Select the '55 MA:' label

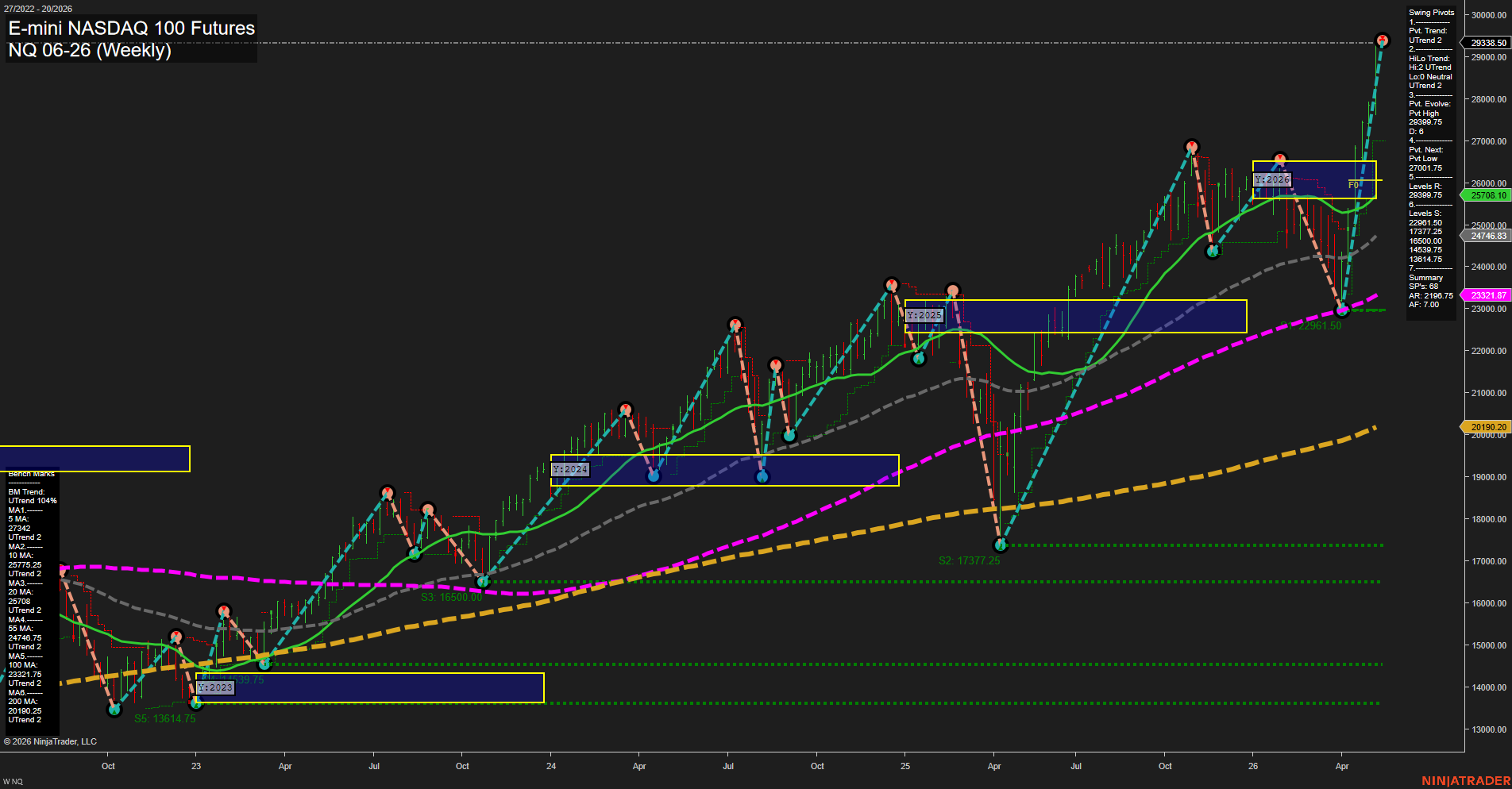[21, 628]
